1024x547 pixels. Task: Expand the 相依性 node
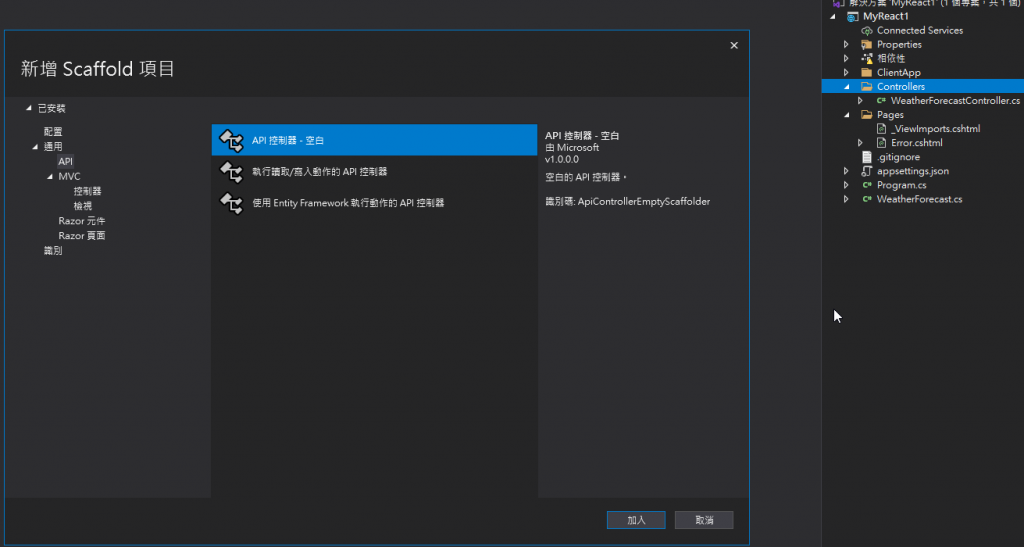(846, 59)
